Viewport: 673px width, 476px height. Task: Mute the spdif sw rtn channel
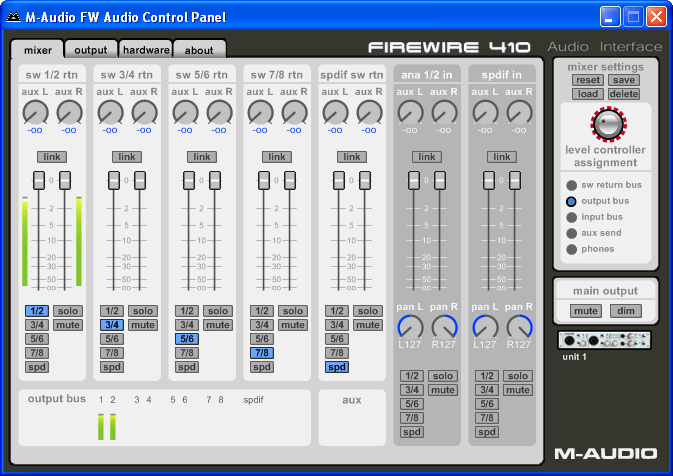coord(368,325)
